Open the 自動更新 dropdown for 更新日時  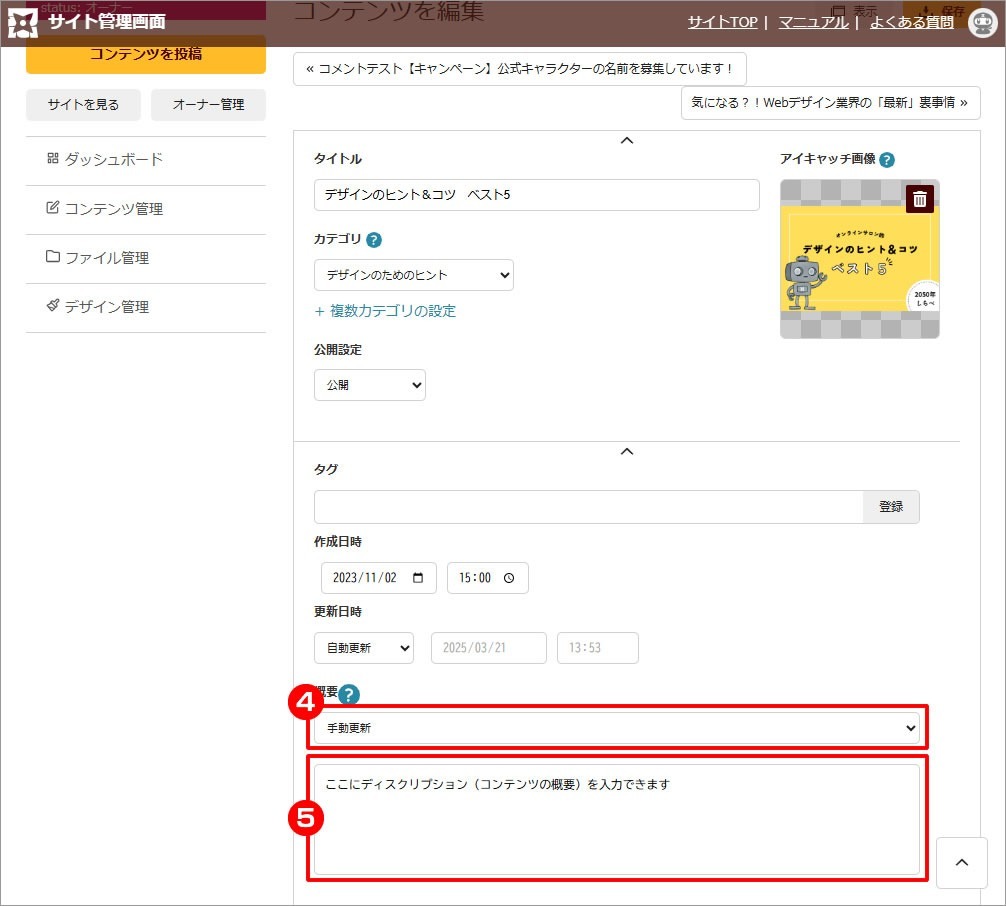click(363, 648)
